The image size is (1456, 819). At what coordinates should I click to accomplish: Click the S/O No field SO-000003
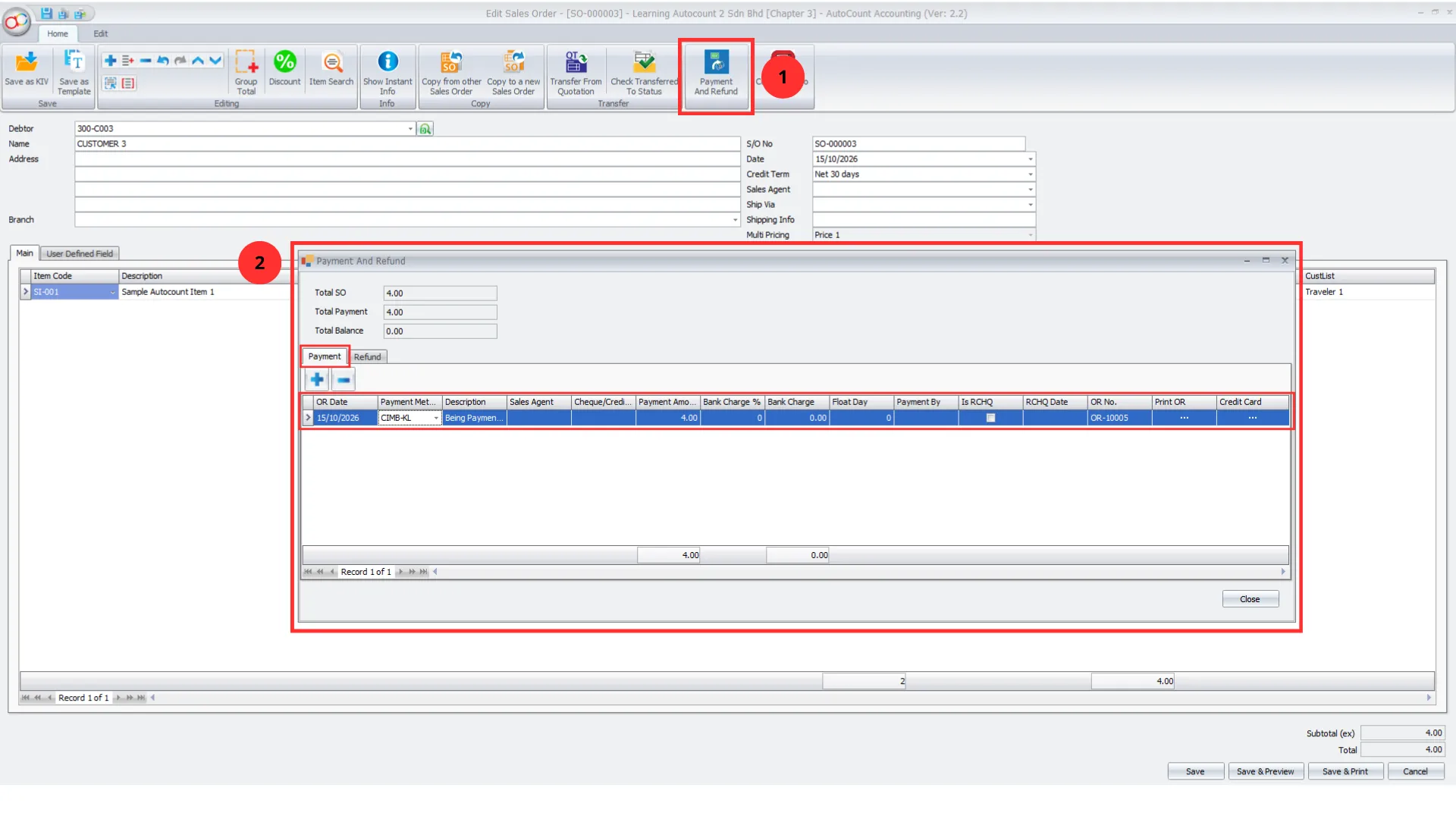pos(918,144)
